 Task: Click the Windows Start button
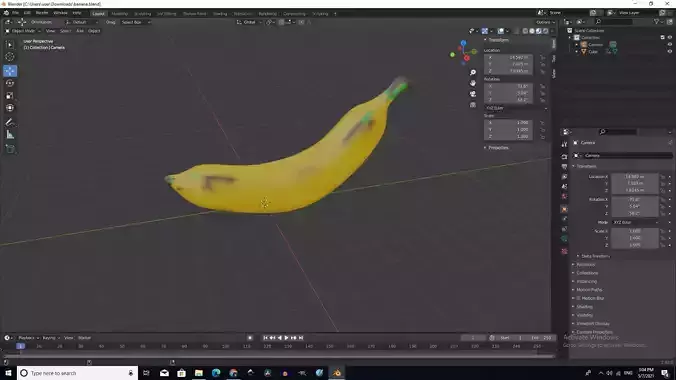tap(8, 373)
